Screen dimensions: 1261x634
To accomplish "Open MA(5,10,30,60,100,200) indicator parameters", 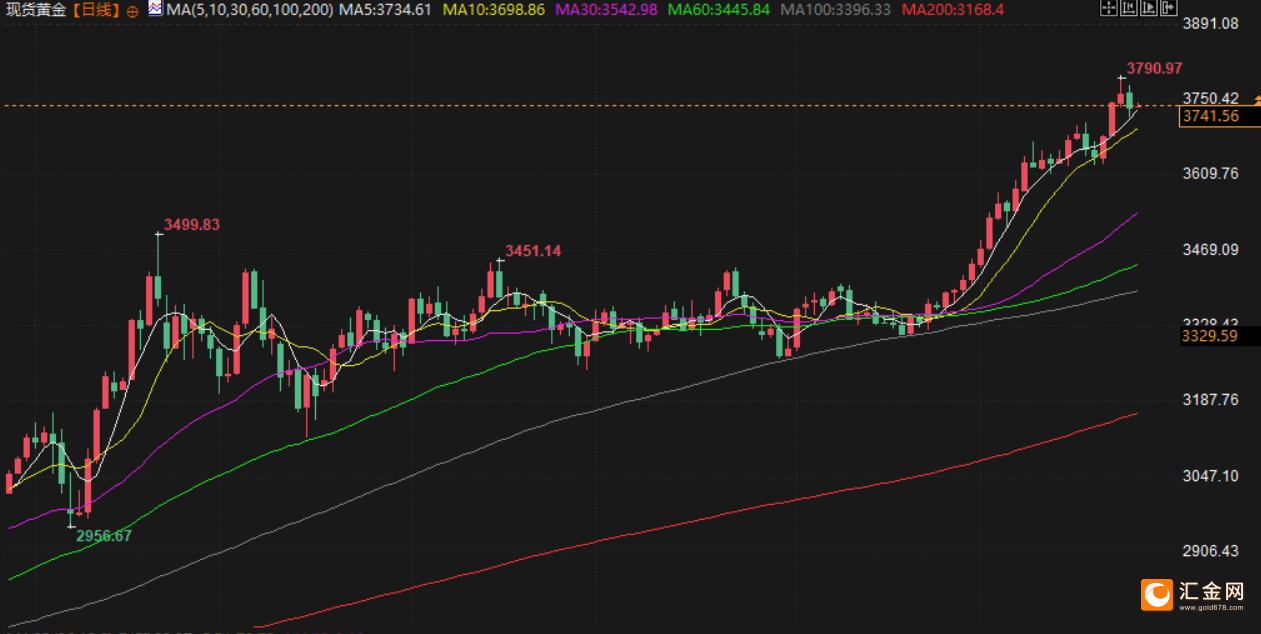I will click(249, 10).
